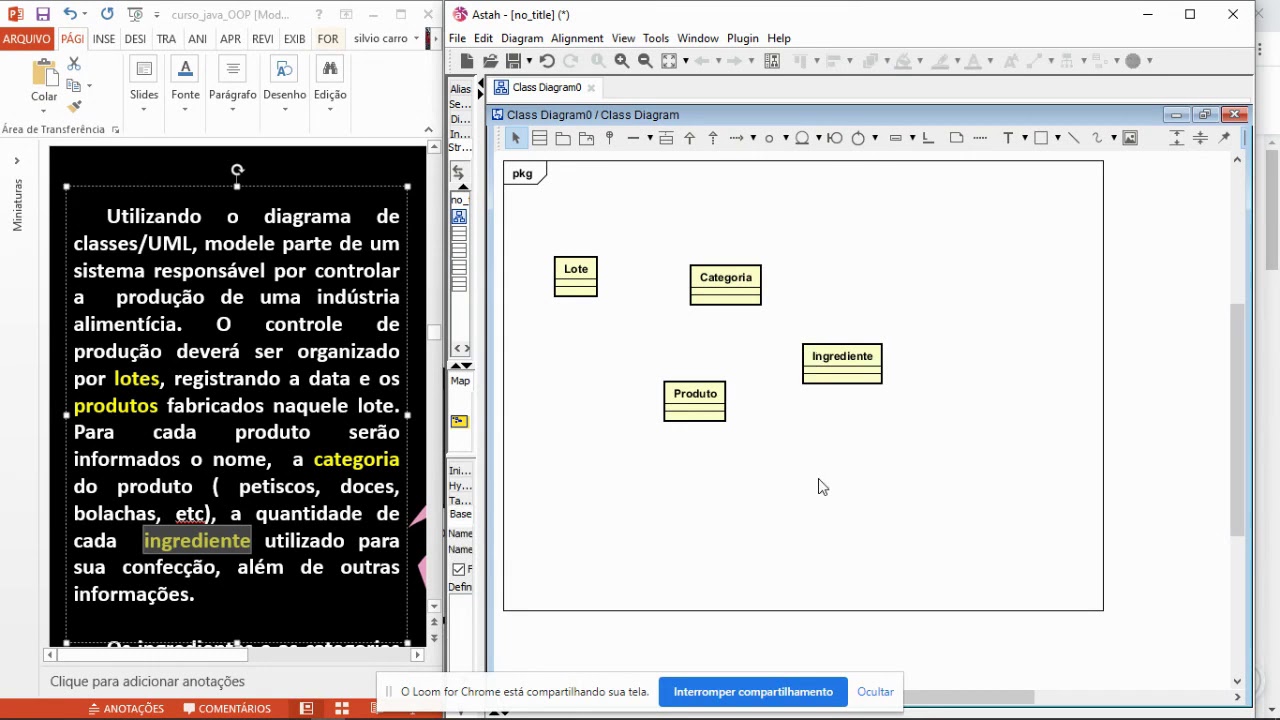
Task: Save the PowerPoint presentation
Action: coord(42,14)
